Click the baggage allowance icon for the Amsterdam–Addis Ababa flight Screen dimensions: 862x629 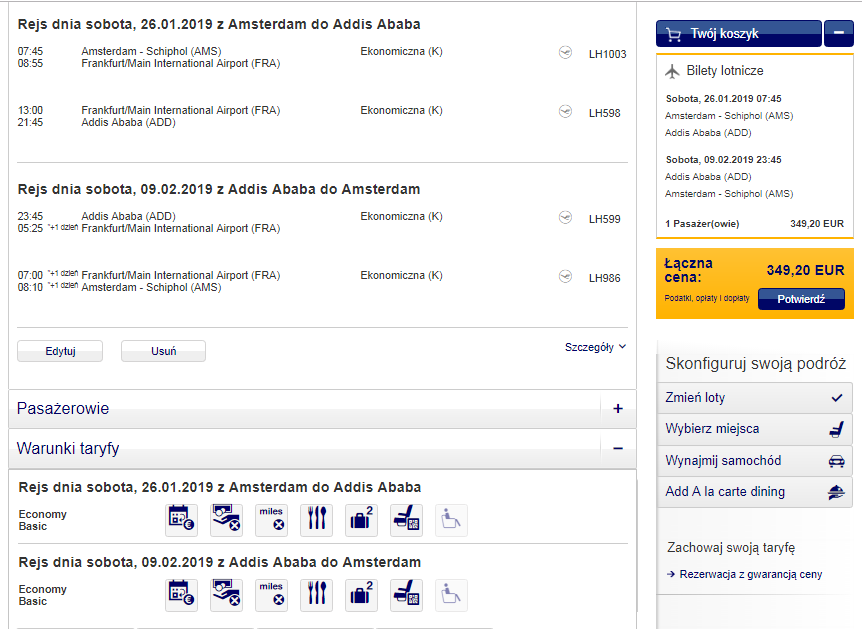tap(362, 520)
